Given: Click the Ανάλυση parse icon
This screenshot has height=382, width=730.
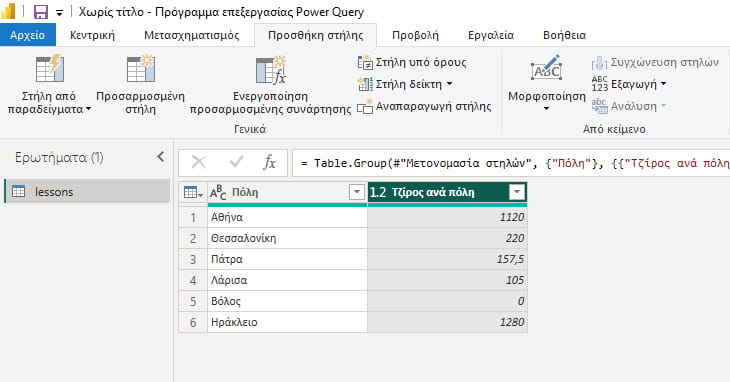Looking at the screenshot, I should pos(600,107).
